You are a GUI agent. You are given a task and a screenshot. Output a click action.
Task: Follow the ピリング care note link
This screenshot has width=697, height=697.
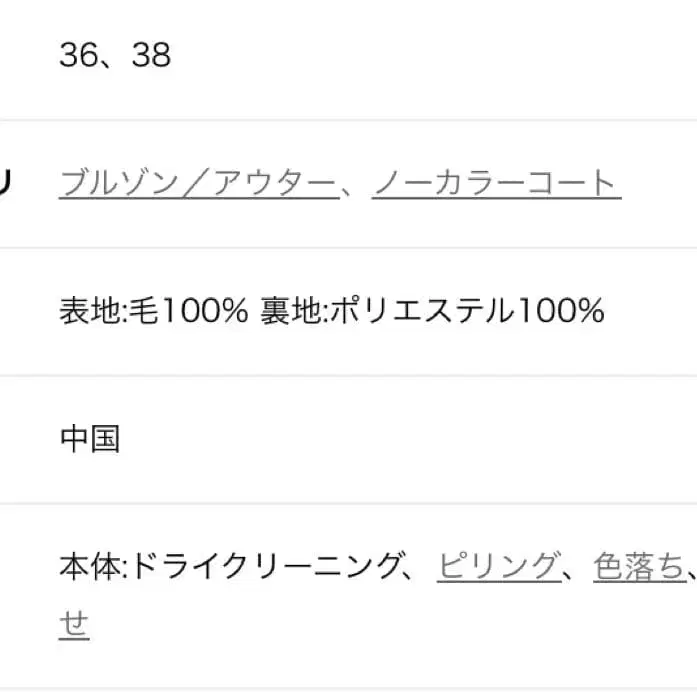point(497,568)
